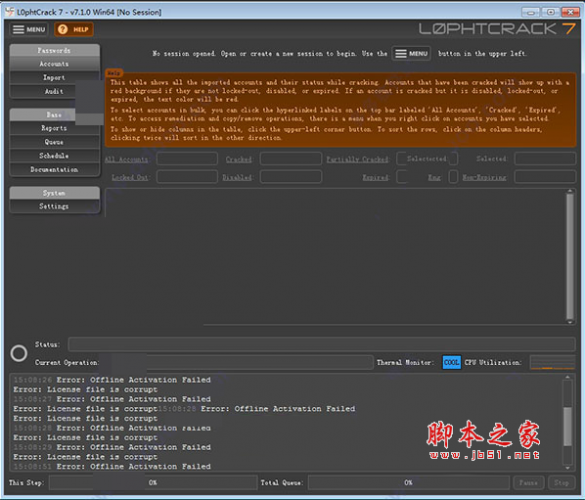Click the Non-Expiring count field
The height and width of the screenshot is (500, 585).
(545, 176)
